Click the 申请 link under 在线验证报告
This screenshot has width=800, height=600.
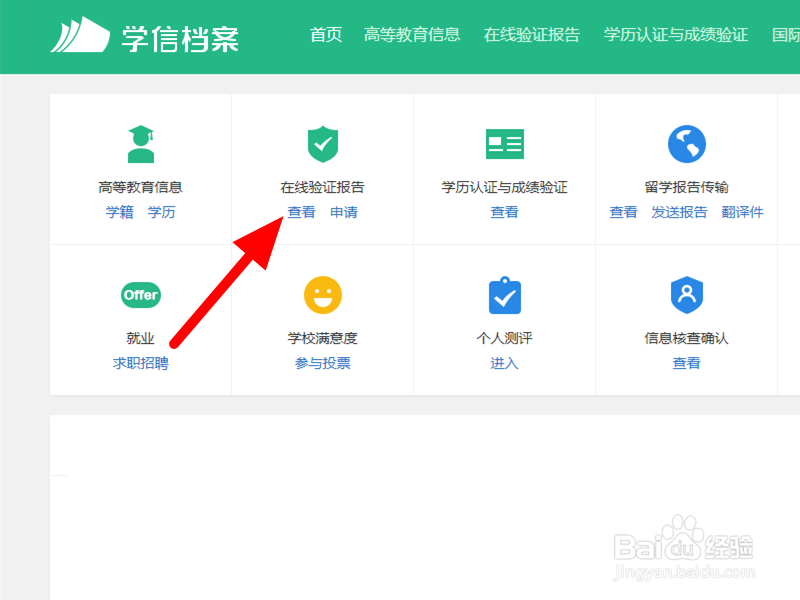[x=344, y=212]
